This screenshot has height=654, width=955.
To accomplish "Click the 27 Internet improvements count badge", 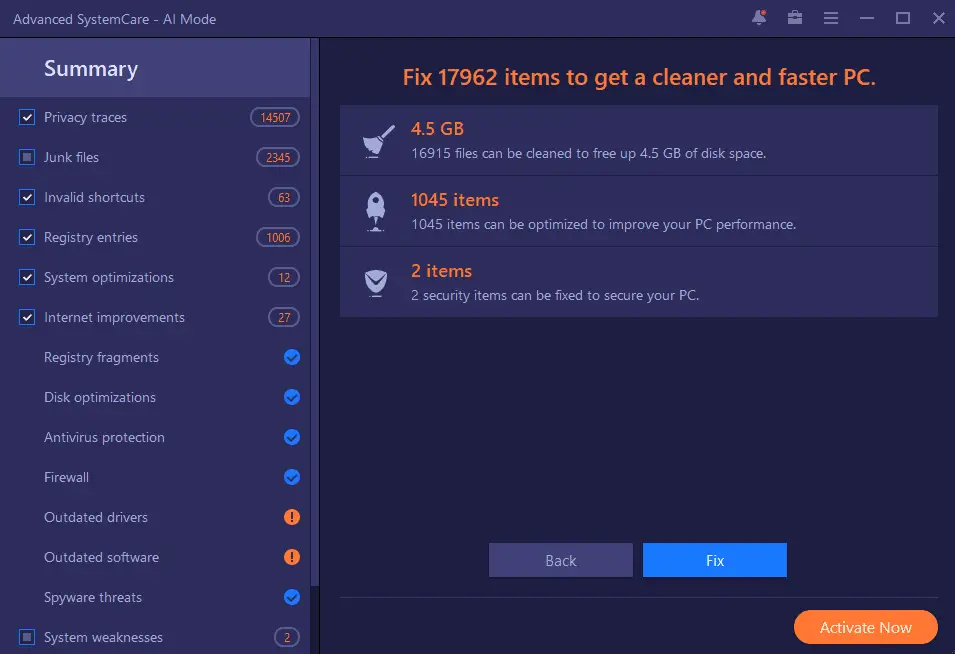I will [x=284, y=317].
